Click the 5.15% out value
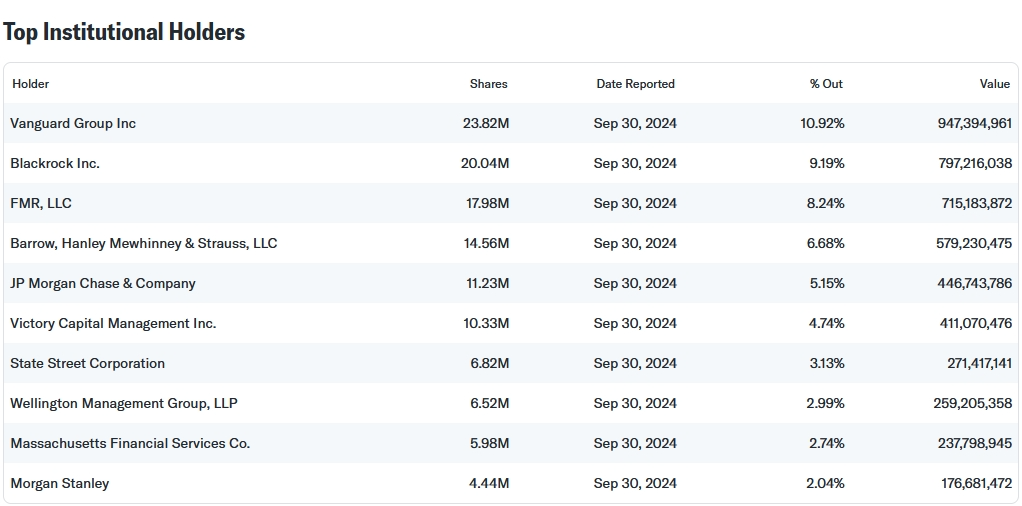1022x506 pixels. coord(826,283)
